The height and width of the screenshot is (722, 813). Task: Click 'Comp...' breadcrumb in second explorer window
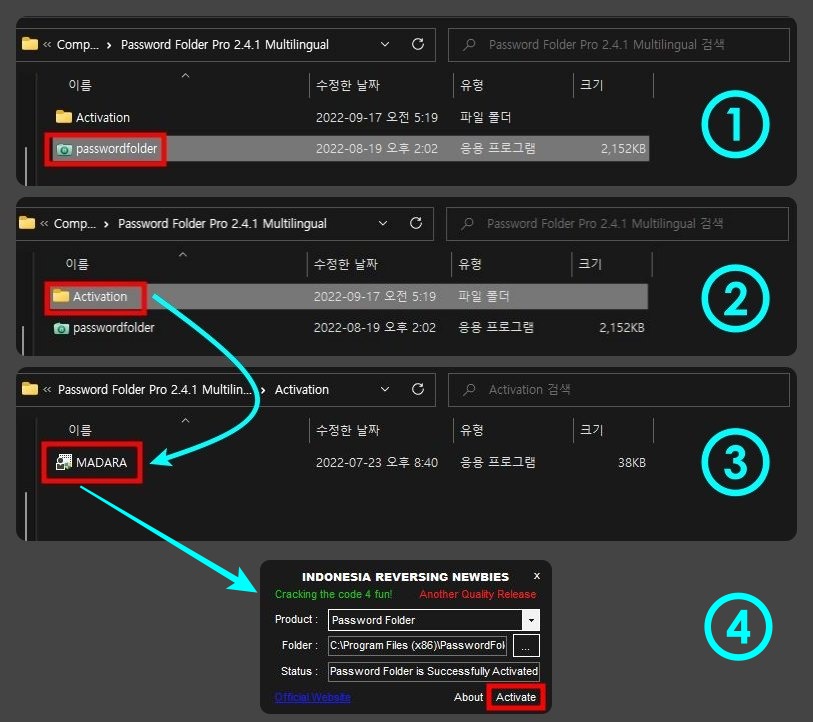pos(75,224)
